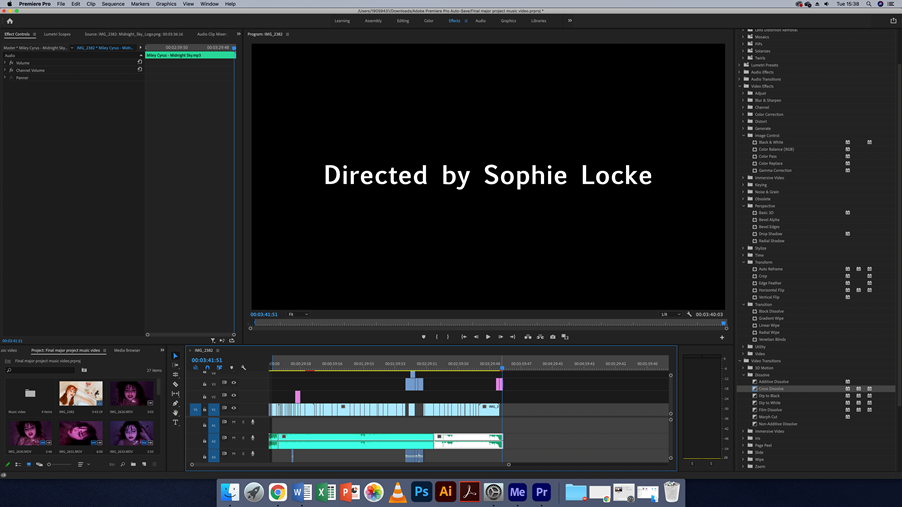Pick the Hand tool in the tools panel
Viewport: 902px width, 507px height.
coord(175,413)
